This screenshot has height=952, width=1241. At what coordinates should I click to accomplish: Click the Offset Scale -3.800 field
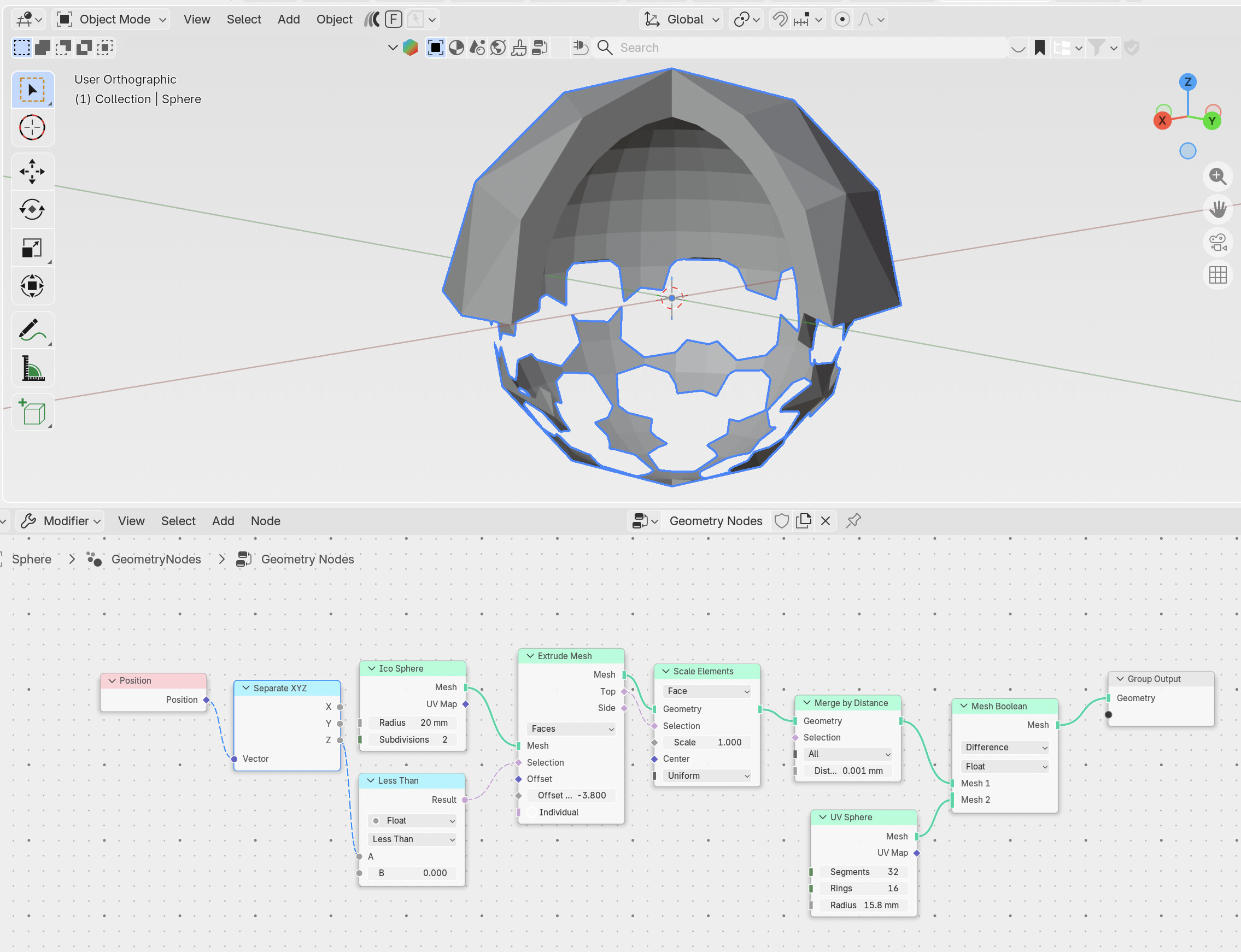(x=571, y=796)
